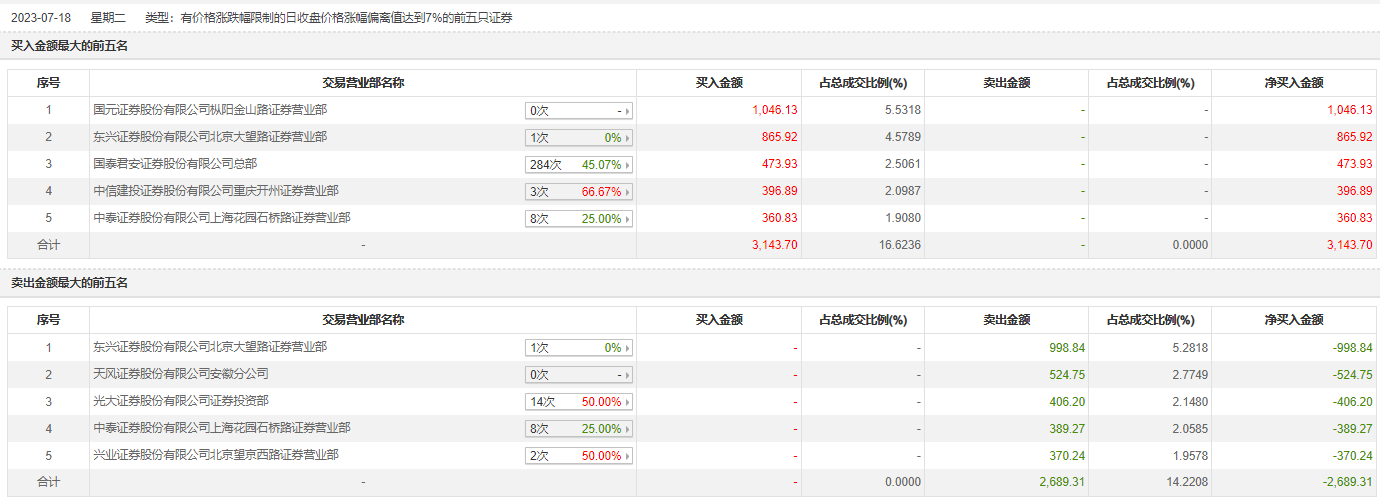Screen dimensions: 1380x500
Task: Expand the 14次 50.00% box
Action: pos(579,402)
